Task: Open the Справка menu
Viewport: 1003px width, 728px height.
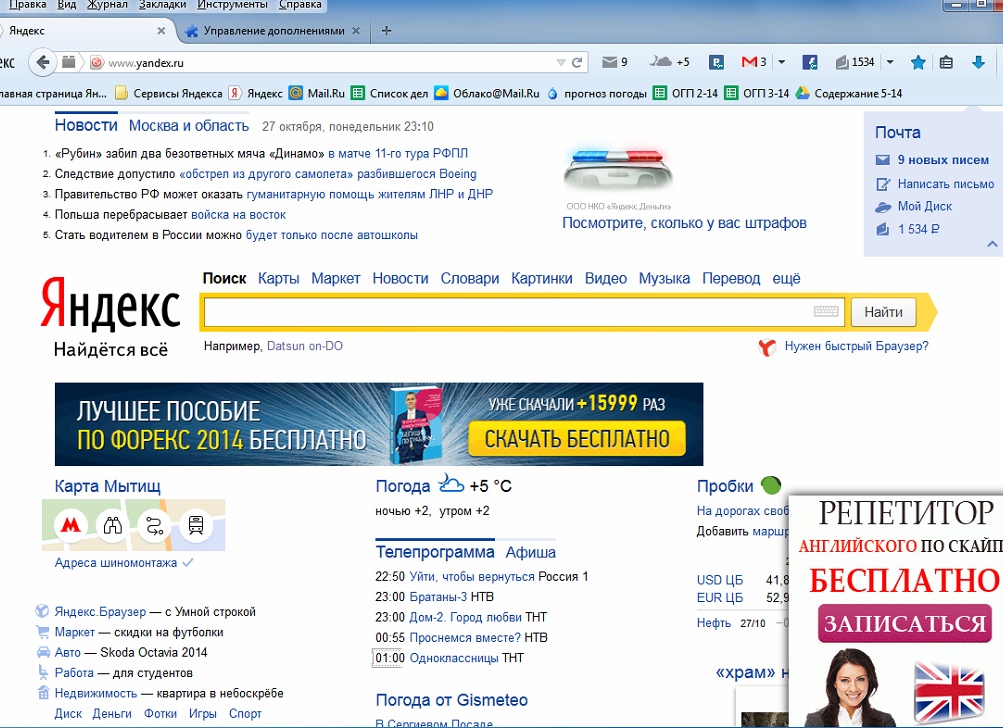Action: [300, 4]
